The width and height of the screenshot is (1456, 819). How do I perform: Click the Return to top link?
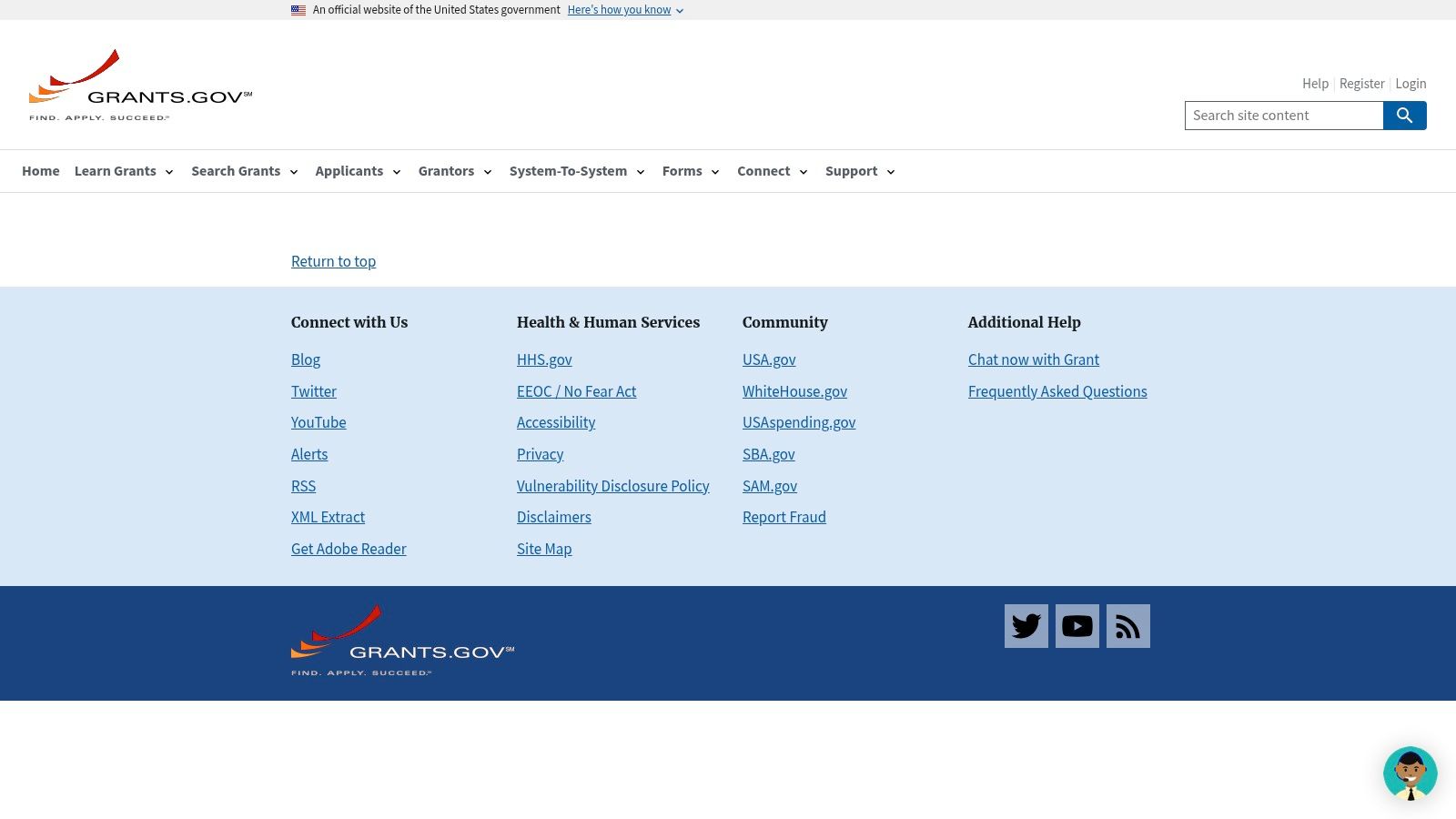click(x=333, y=261)
